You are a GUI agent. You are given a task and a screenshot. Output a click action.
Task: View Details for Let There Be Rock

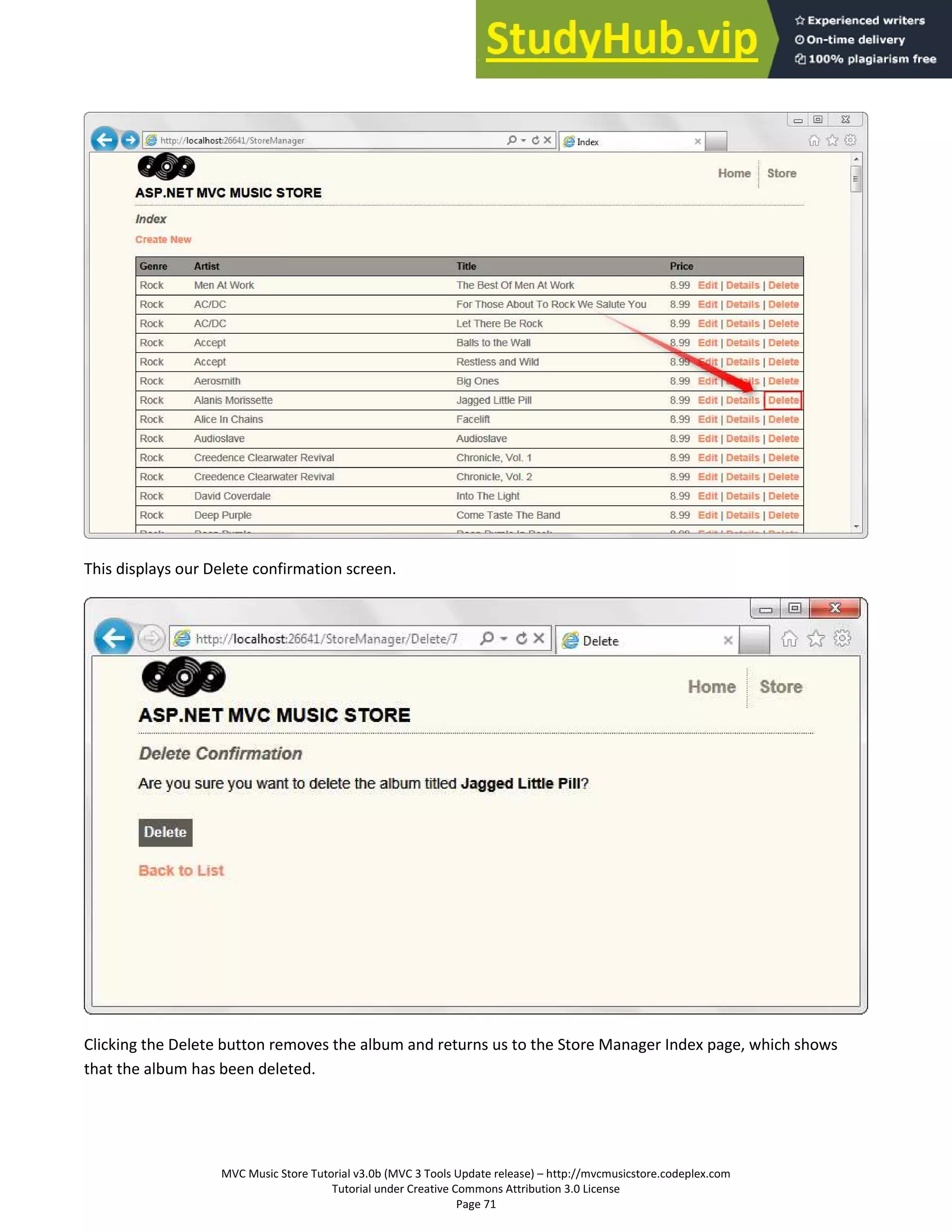(x=742, y=323)
